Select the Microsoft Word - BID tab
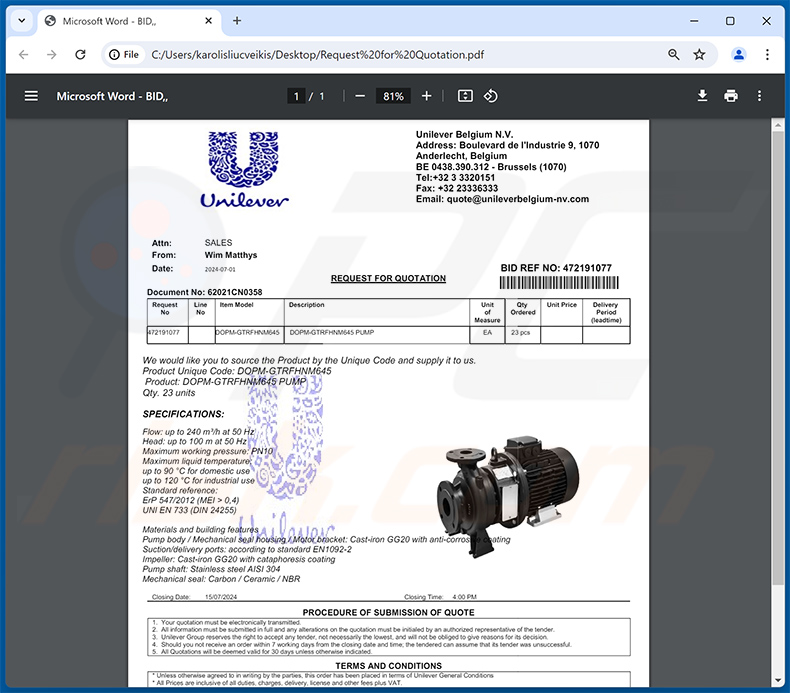Image resolution: width=790 pixels, height=693 pixels. 118,21
